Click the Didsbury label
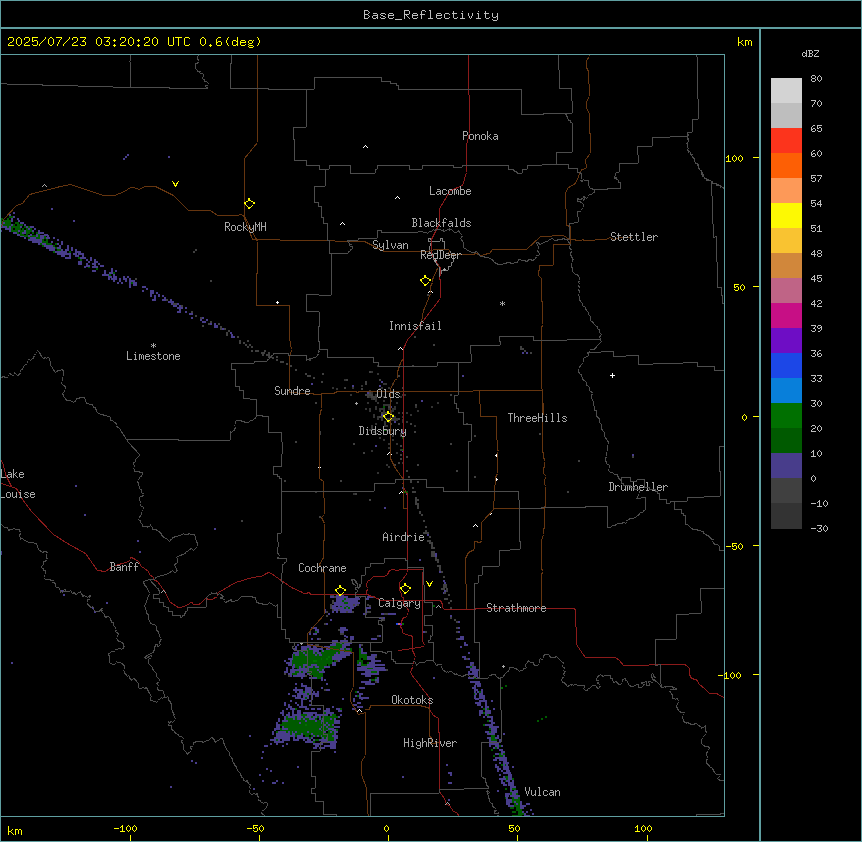Image resolution: width=862 pixels, height=842 pixels. coord(383,431)
